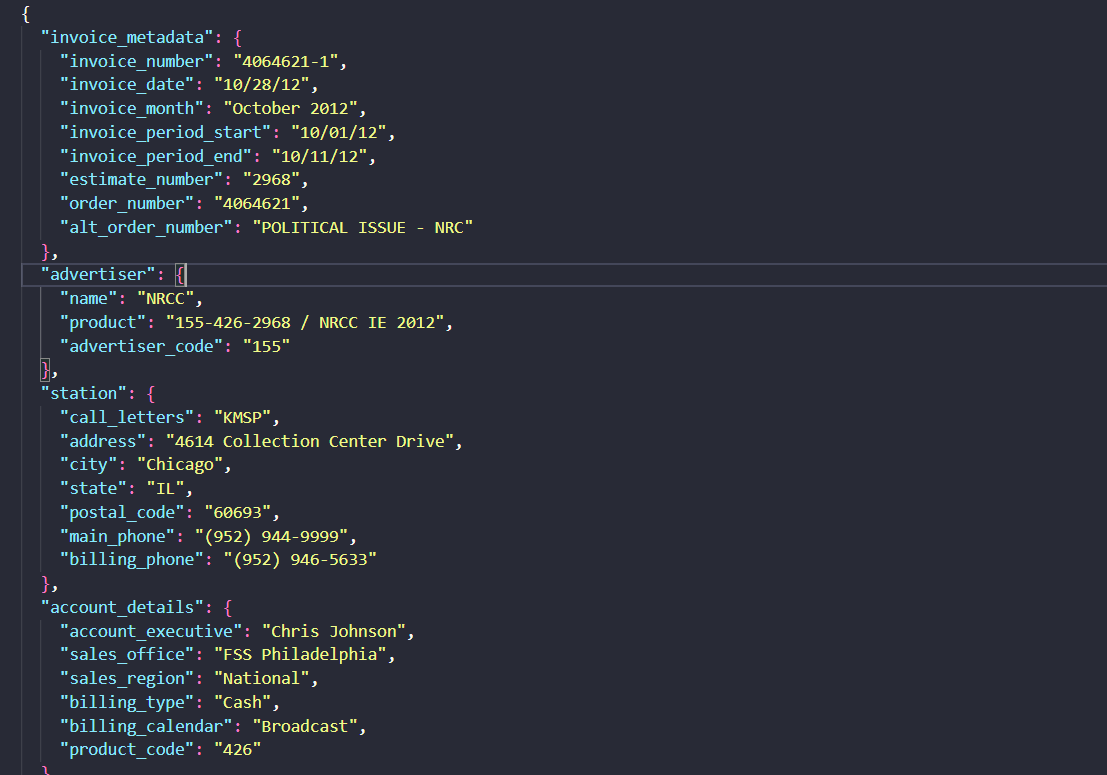The width and height of the screenshot is (1107, 775).
Task: Click the billing calendar value "Broadcast"
Action: (305, 727)
